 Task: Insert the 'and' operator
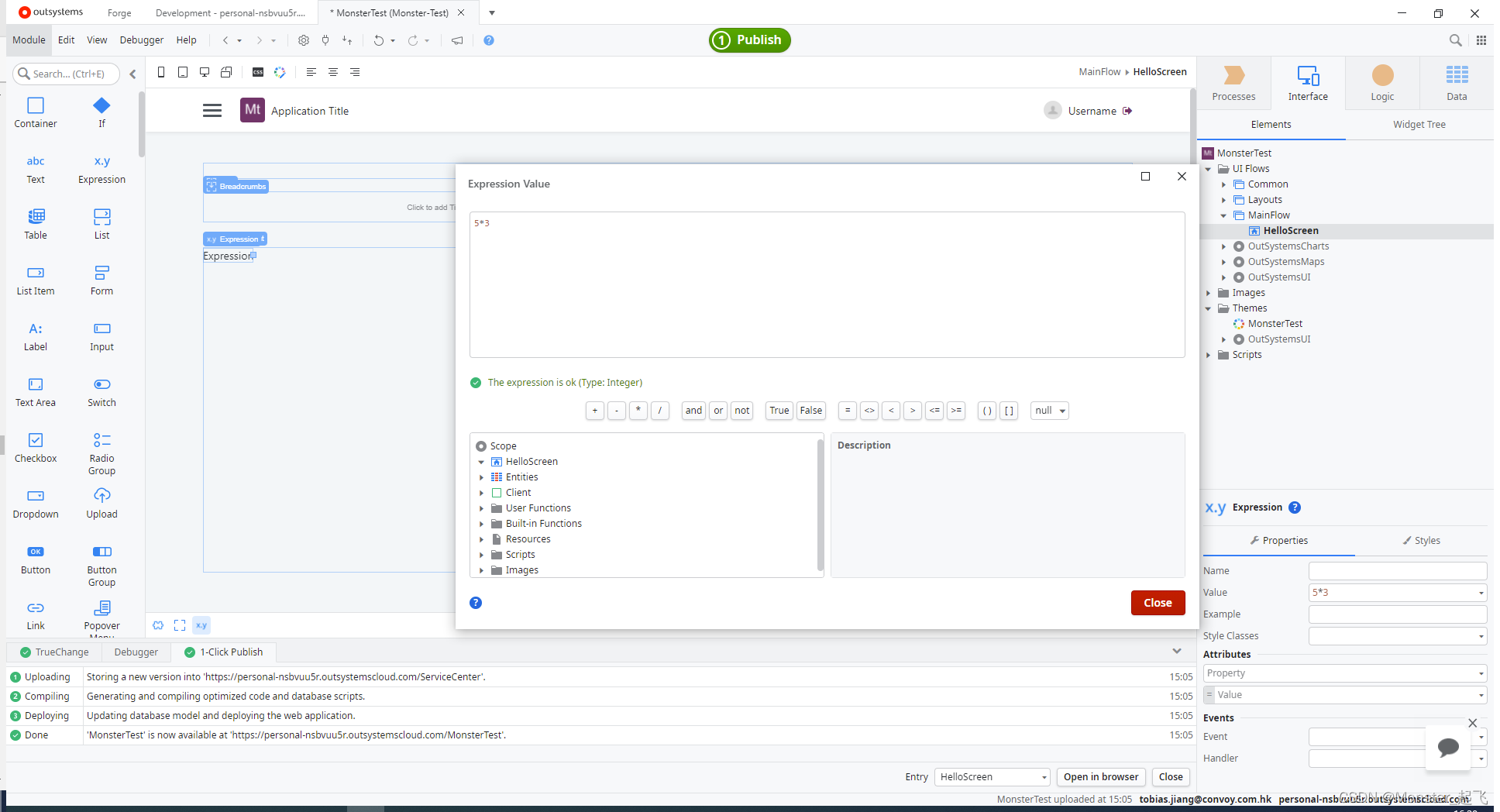693,411
